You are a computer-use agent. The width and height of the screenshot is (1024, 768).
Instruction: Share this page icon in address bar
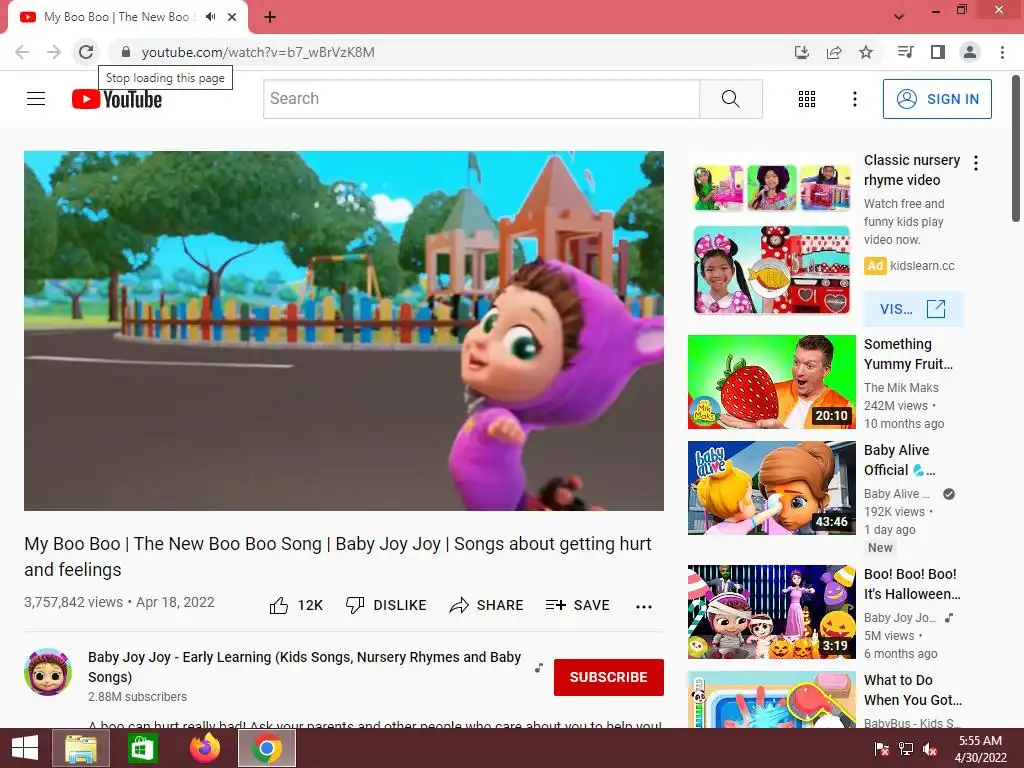[834, 52]
